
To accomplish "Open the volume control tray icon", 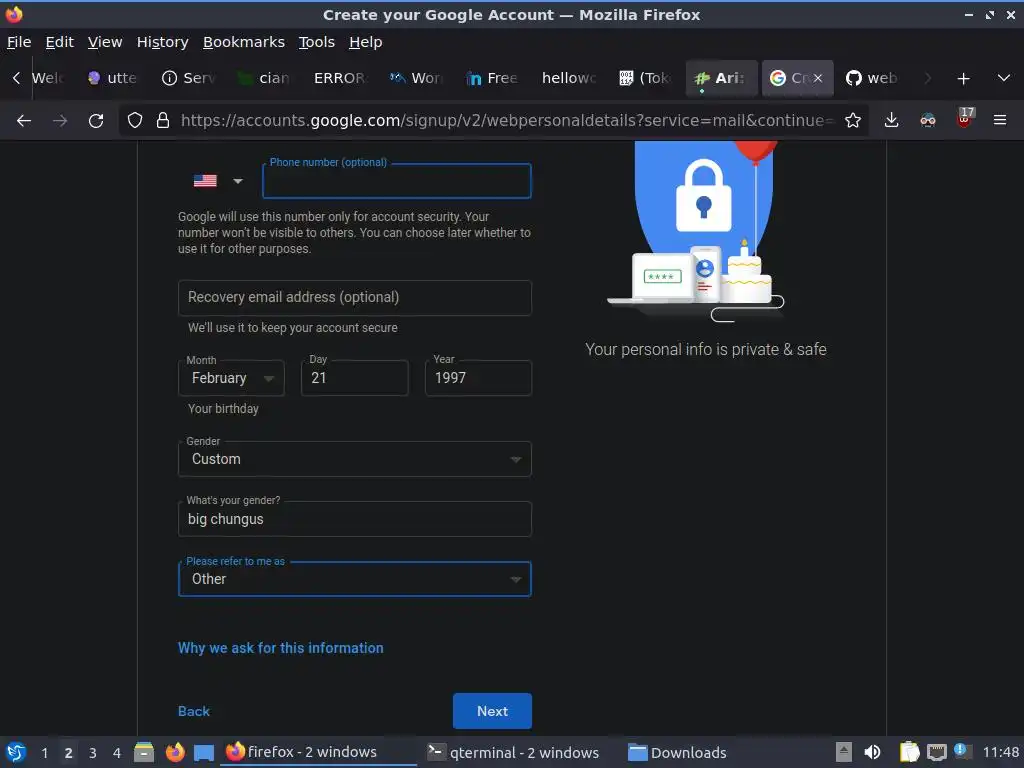I will [x=872, y=752].
